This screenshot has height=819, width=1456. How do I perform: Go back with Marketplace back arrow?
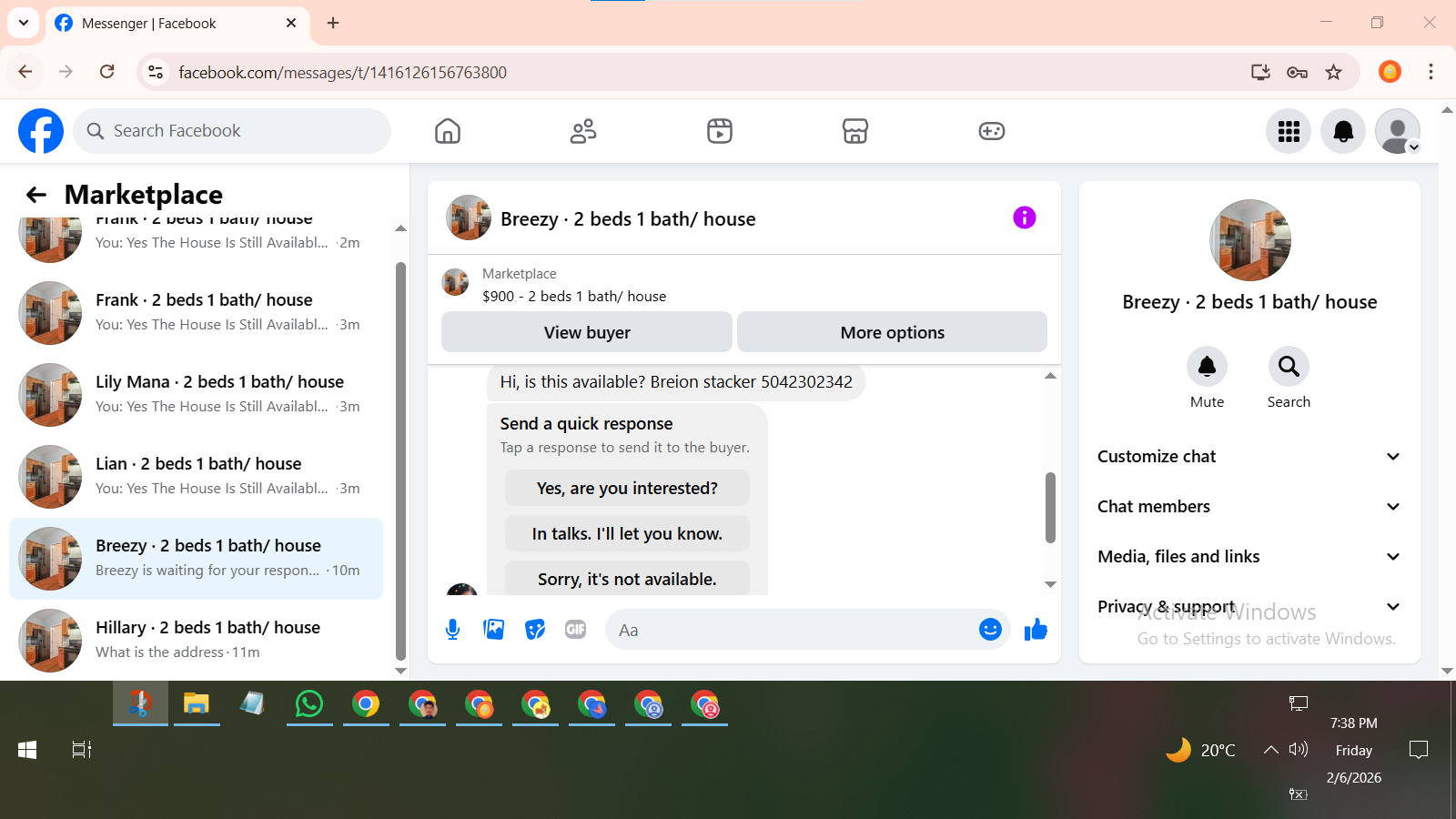click(36, 195)
